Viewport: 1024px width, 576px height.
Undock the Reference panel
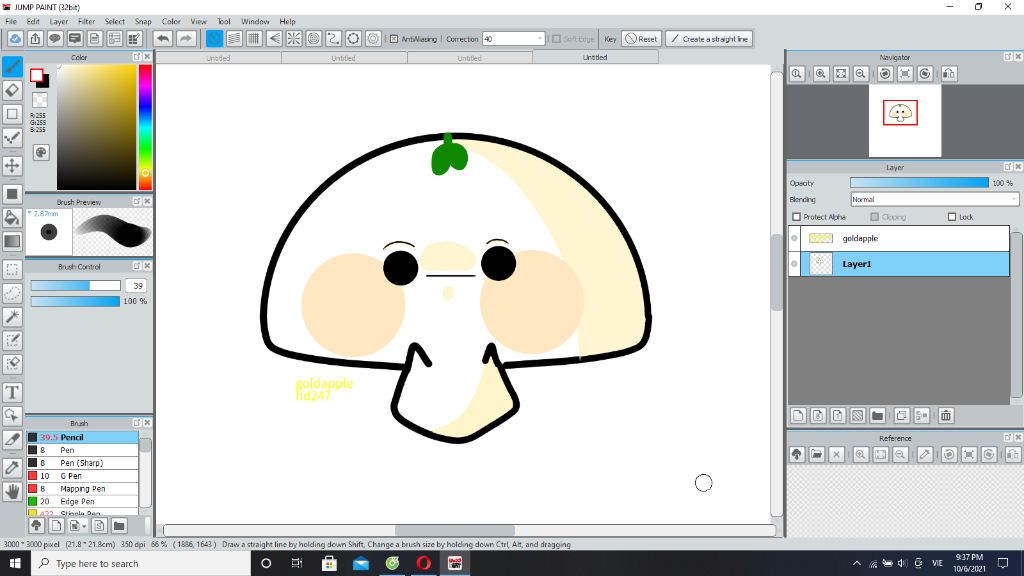pos(1008,438)
